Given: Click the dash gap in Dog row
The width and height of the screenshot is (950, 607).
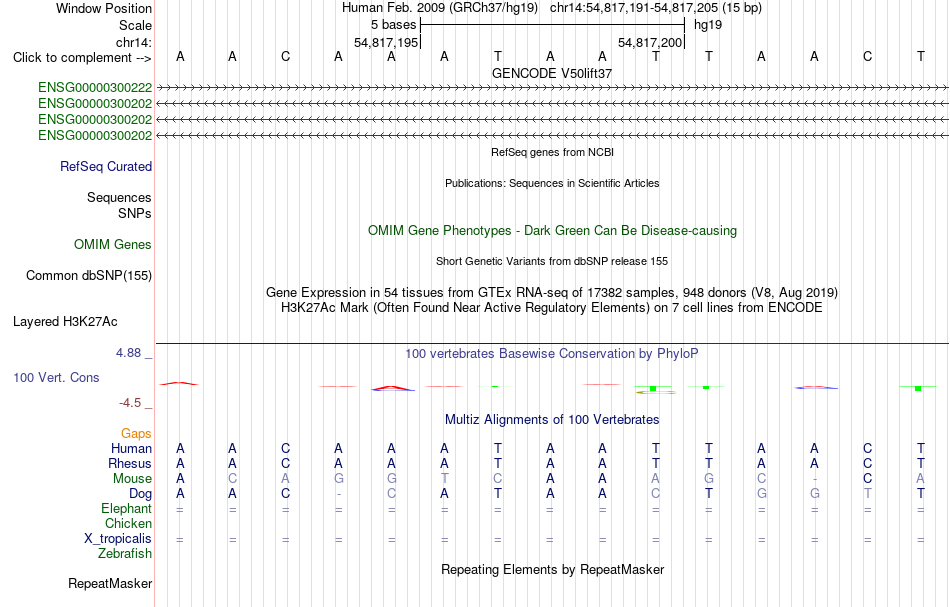Looking at the screenshot, I should click(x=339, y=494).
